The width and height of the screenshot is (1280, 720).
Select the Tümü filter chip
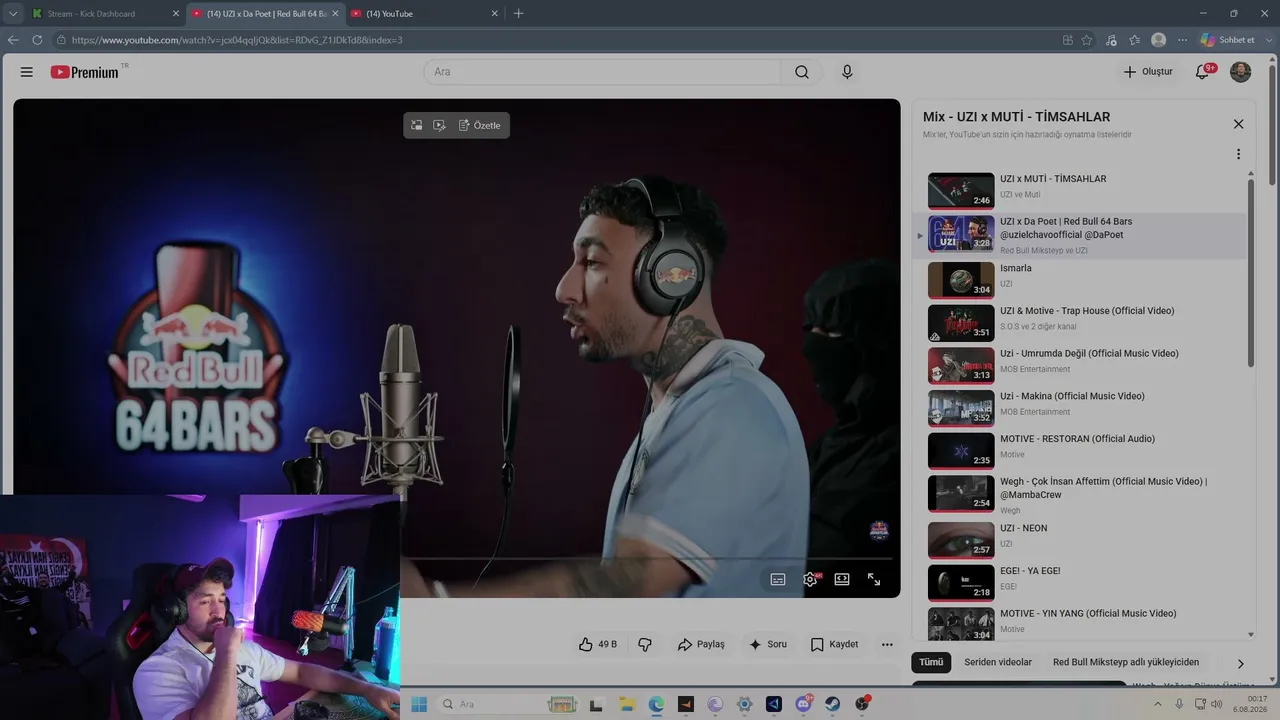click(x=931, y=663)
